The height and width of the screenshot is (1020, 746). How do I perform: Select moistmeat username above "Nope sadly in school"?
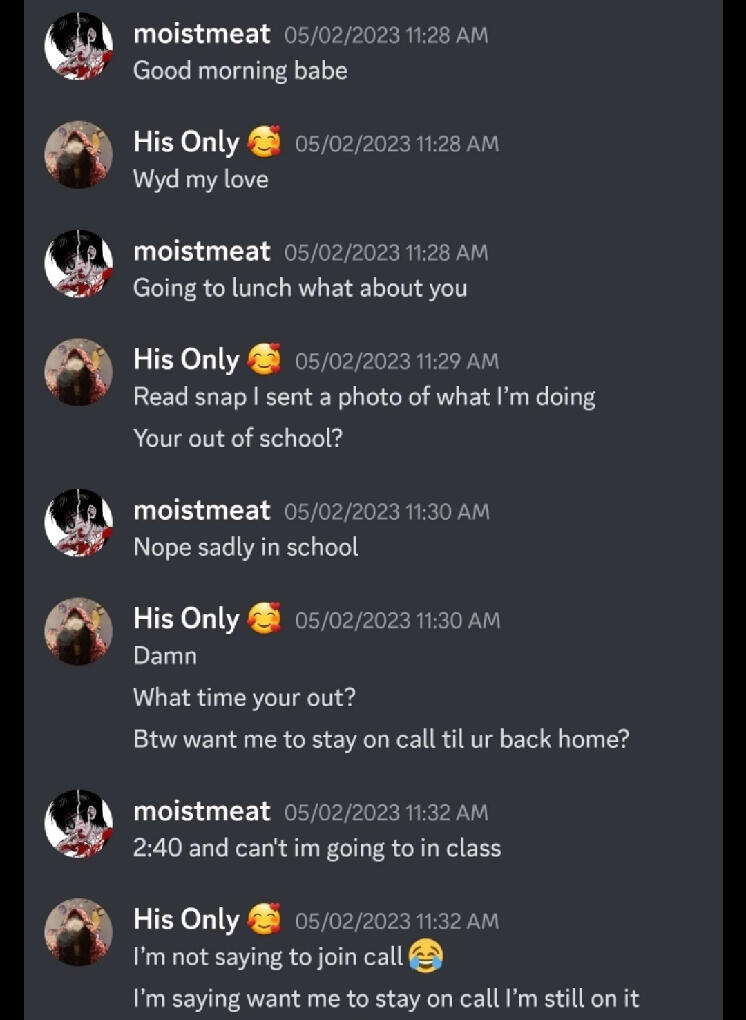202,511
